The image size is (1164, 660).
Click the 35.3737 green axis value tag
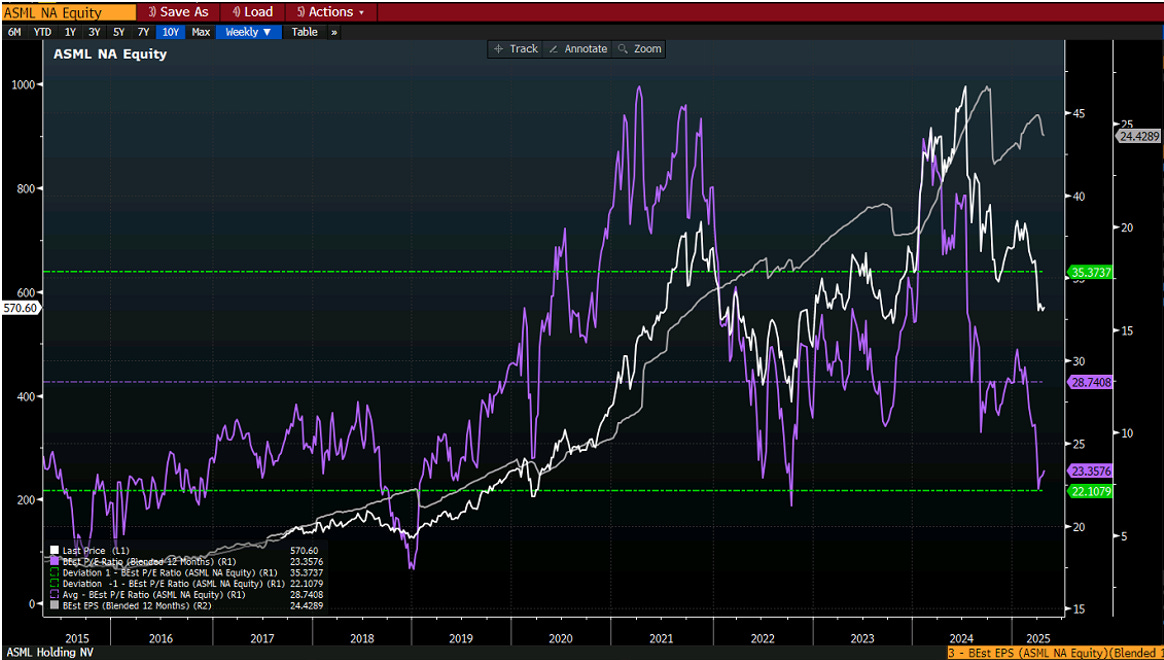point(1090,272)
